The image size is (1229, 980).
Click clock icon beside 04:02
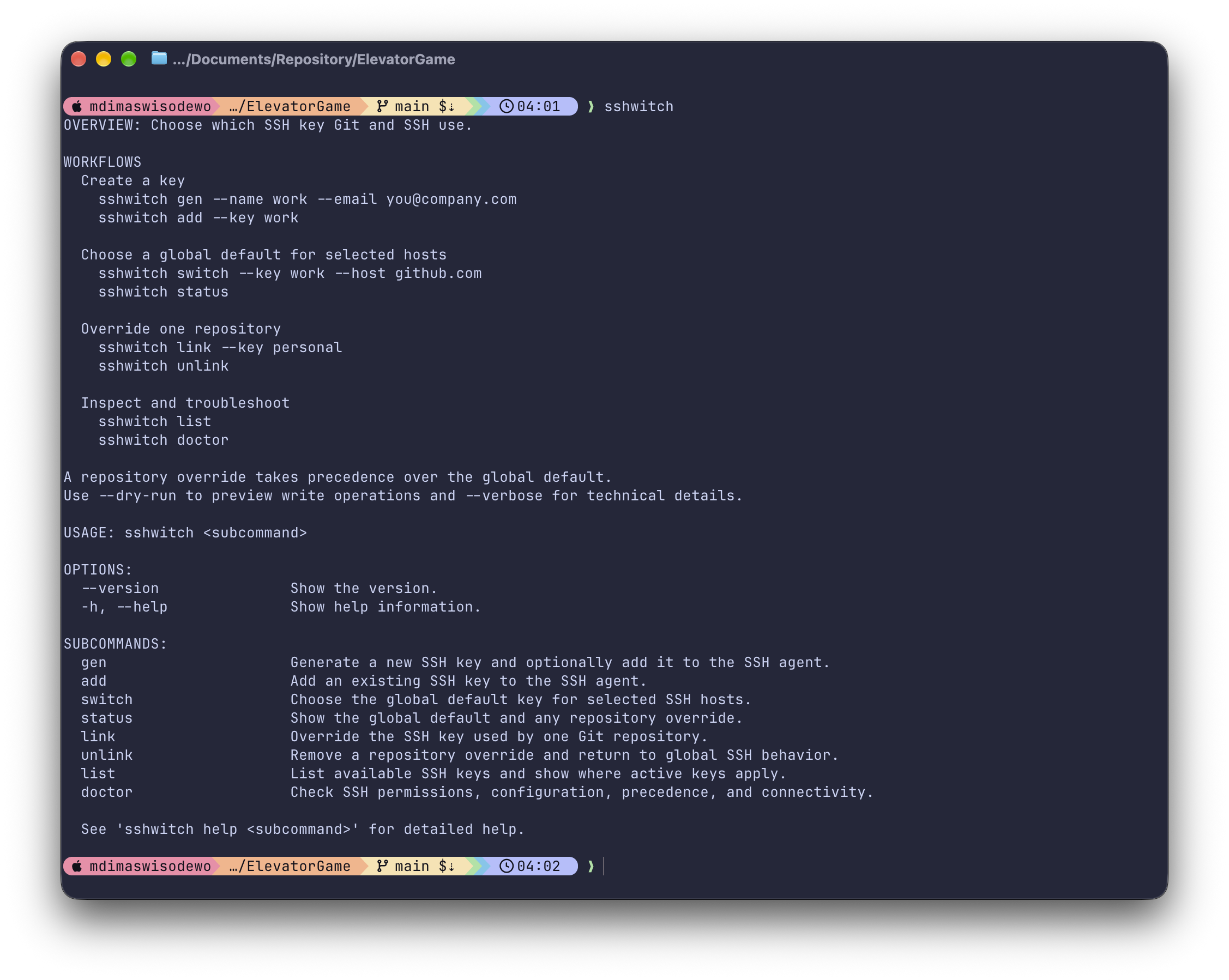click(507, 866)
